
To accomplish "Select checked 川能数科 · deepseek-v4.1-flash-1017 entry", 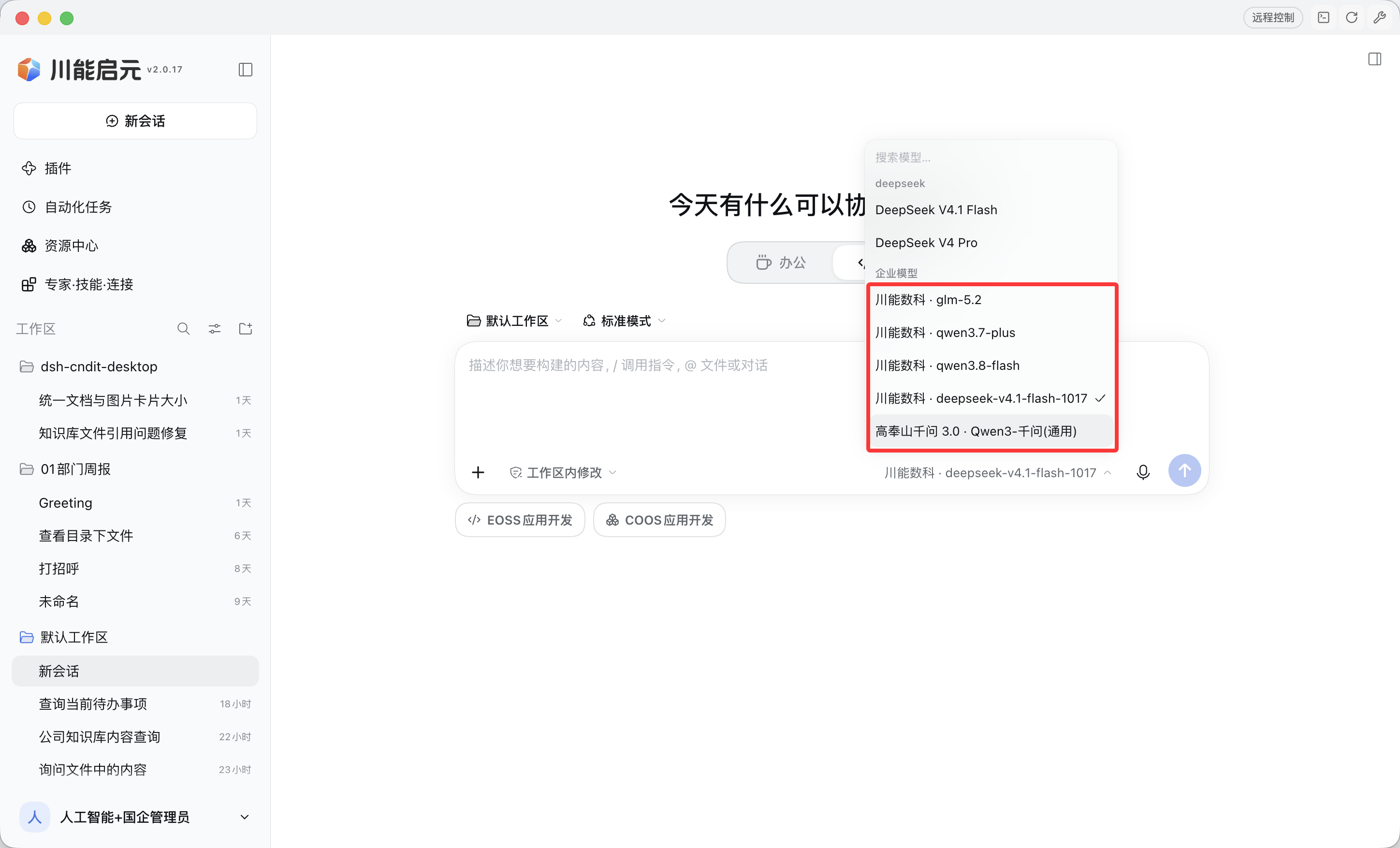I will click(x=992, y=398).
